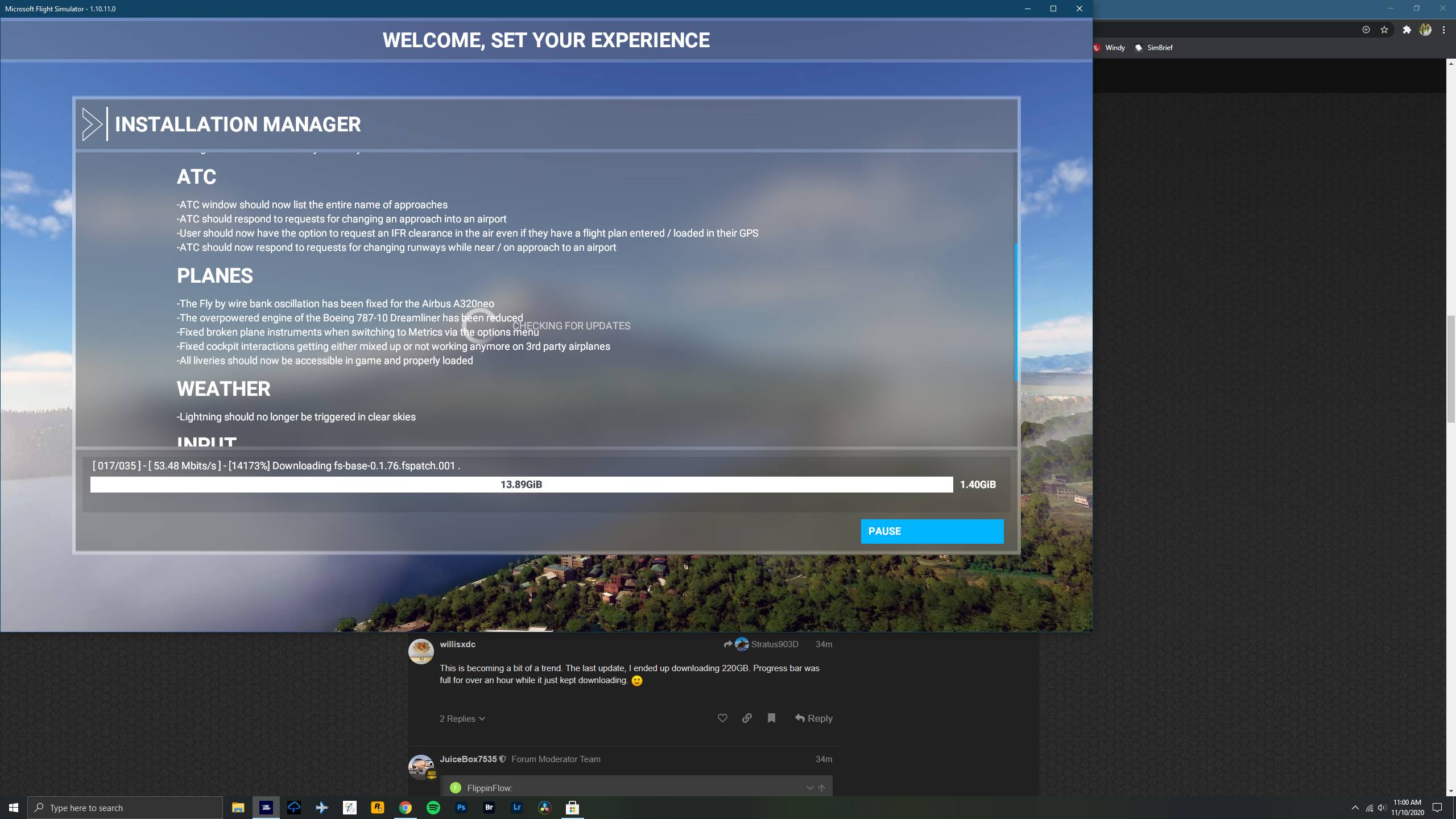Click the ATC section heading
Screen dimensions: 1456x819
point(196,177)
